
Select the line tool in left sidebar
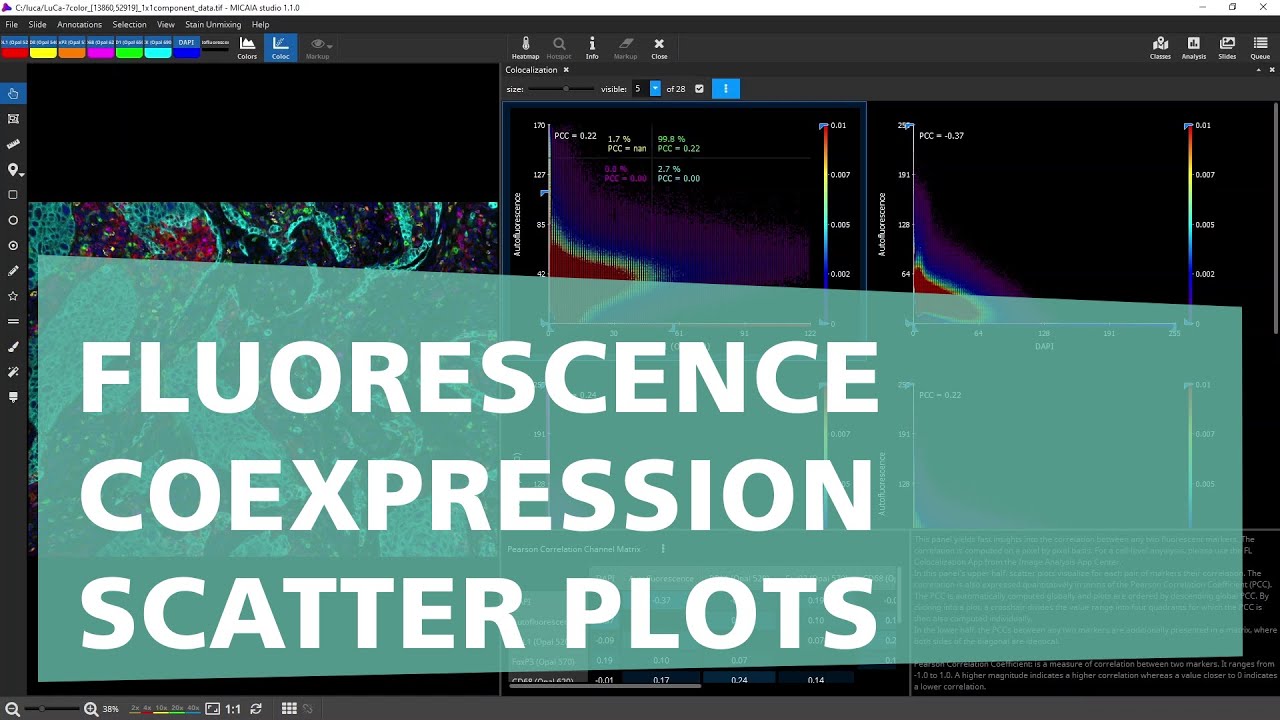pos(13,321)
